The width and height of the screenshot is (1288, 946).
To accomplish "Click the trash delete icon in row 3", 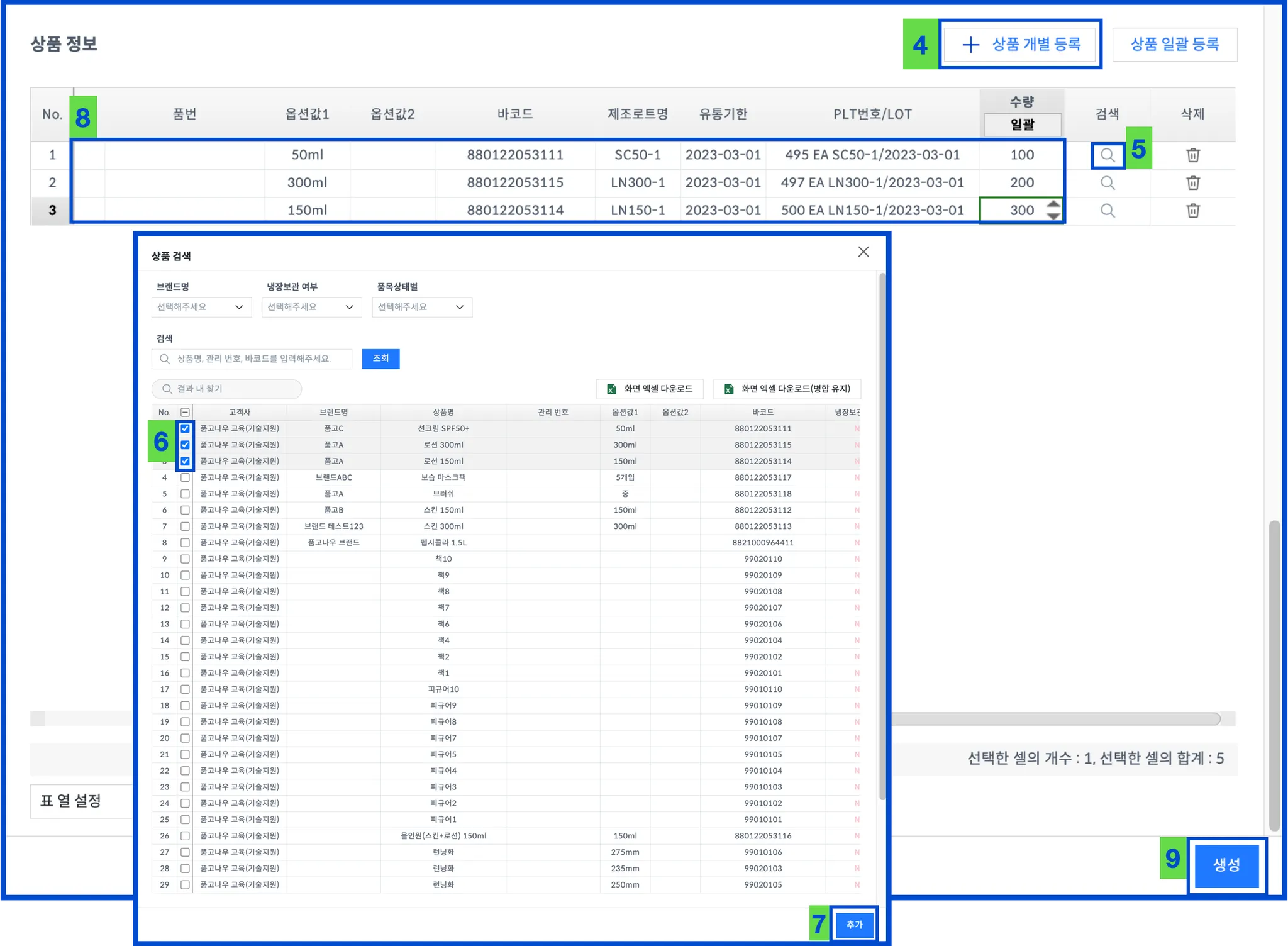I will pyautogui.click(x=1192, y=210).
